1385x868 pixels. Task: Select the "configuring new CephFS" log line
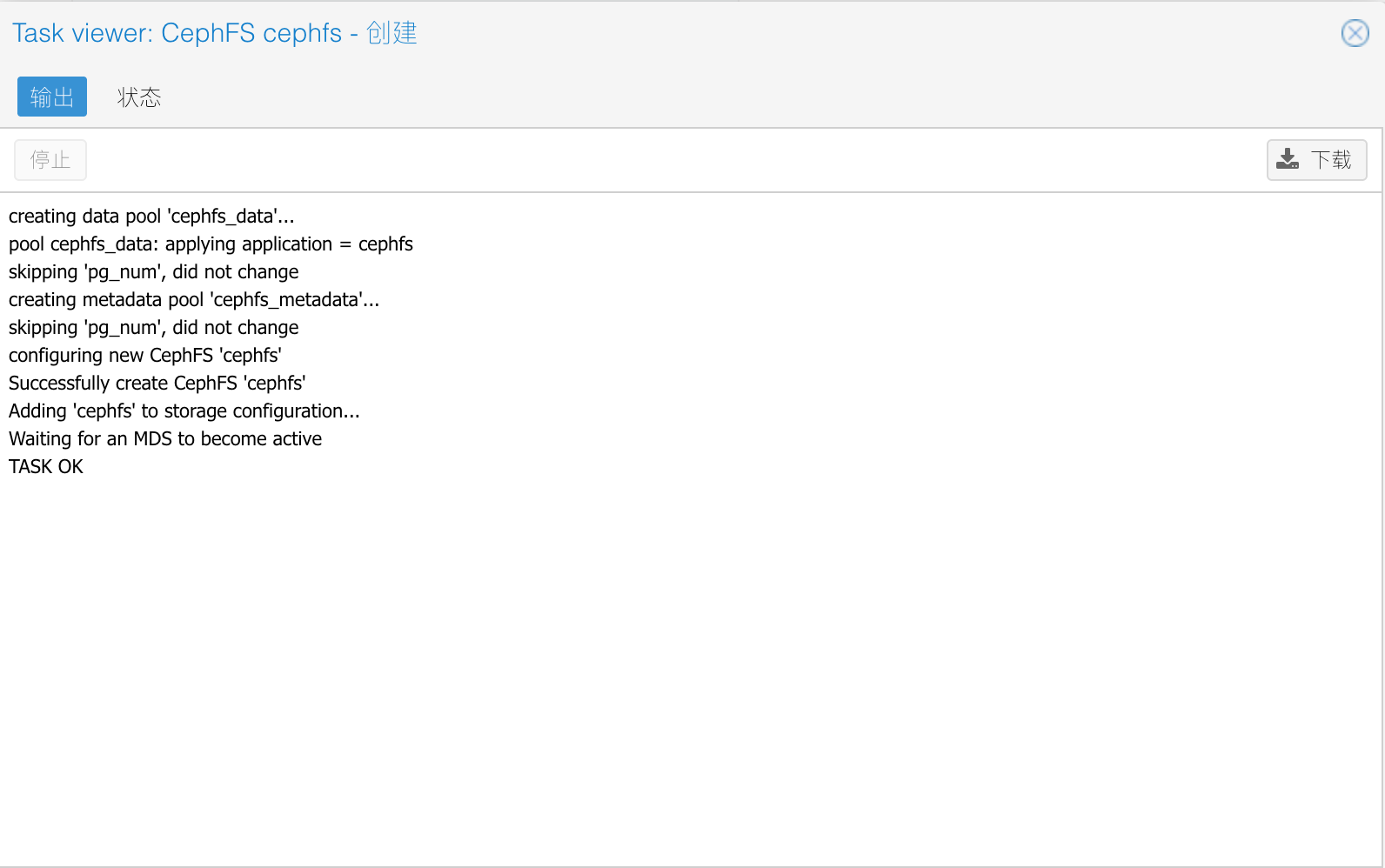tap(145, 355)
